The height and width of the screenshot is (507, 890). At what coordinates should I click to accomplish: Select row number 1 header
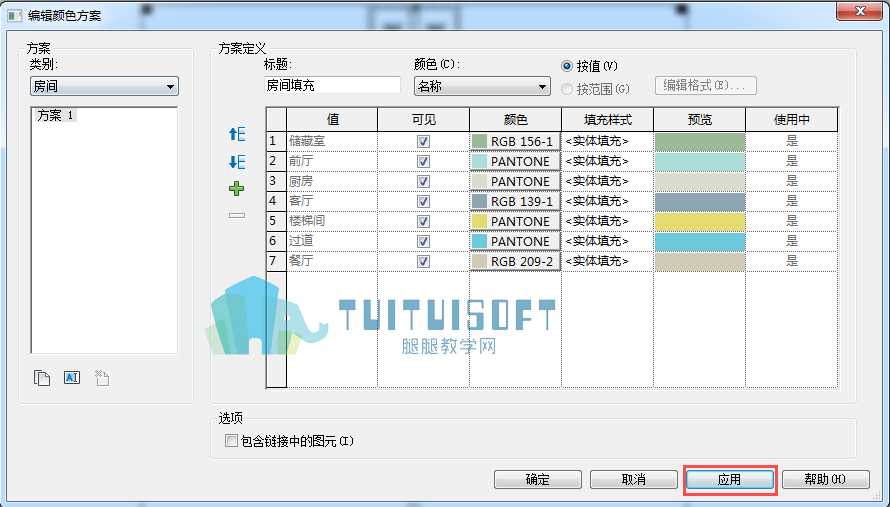tap(276, 141)
